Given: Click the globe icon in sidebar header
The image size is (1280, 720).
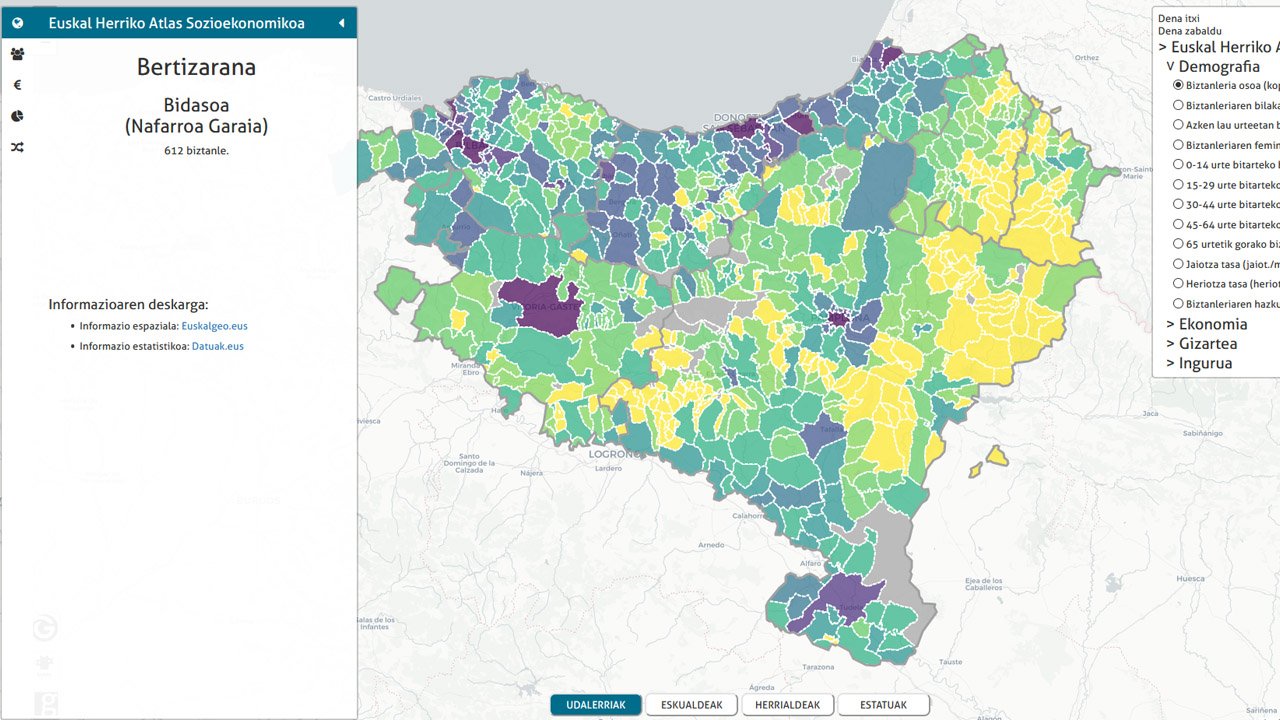Looking at the screenshot, I should pyautogui.click(x=17, y=23).
